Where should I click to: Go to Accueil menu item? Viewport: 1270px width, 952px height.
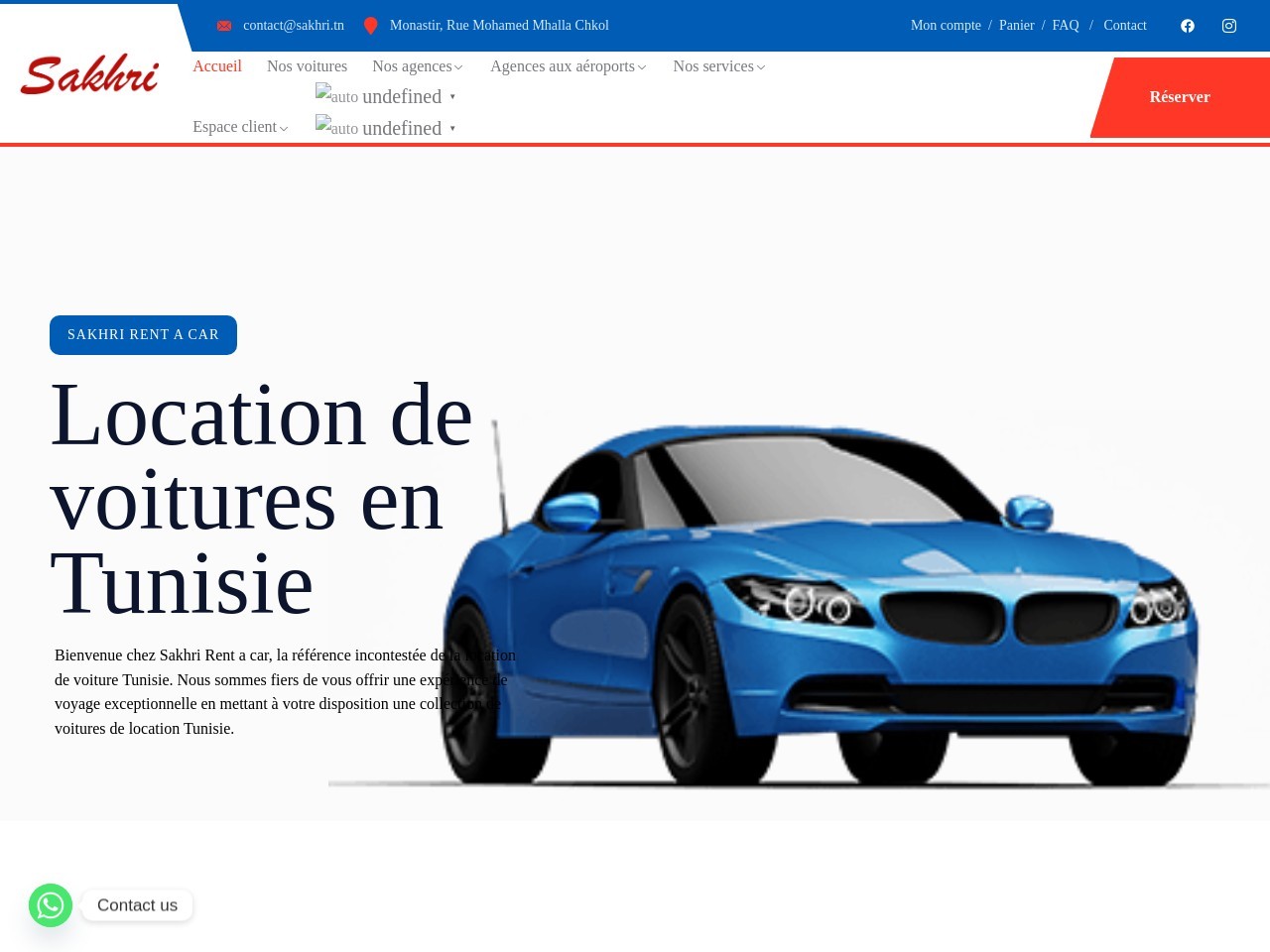[x=217, y=65]
